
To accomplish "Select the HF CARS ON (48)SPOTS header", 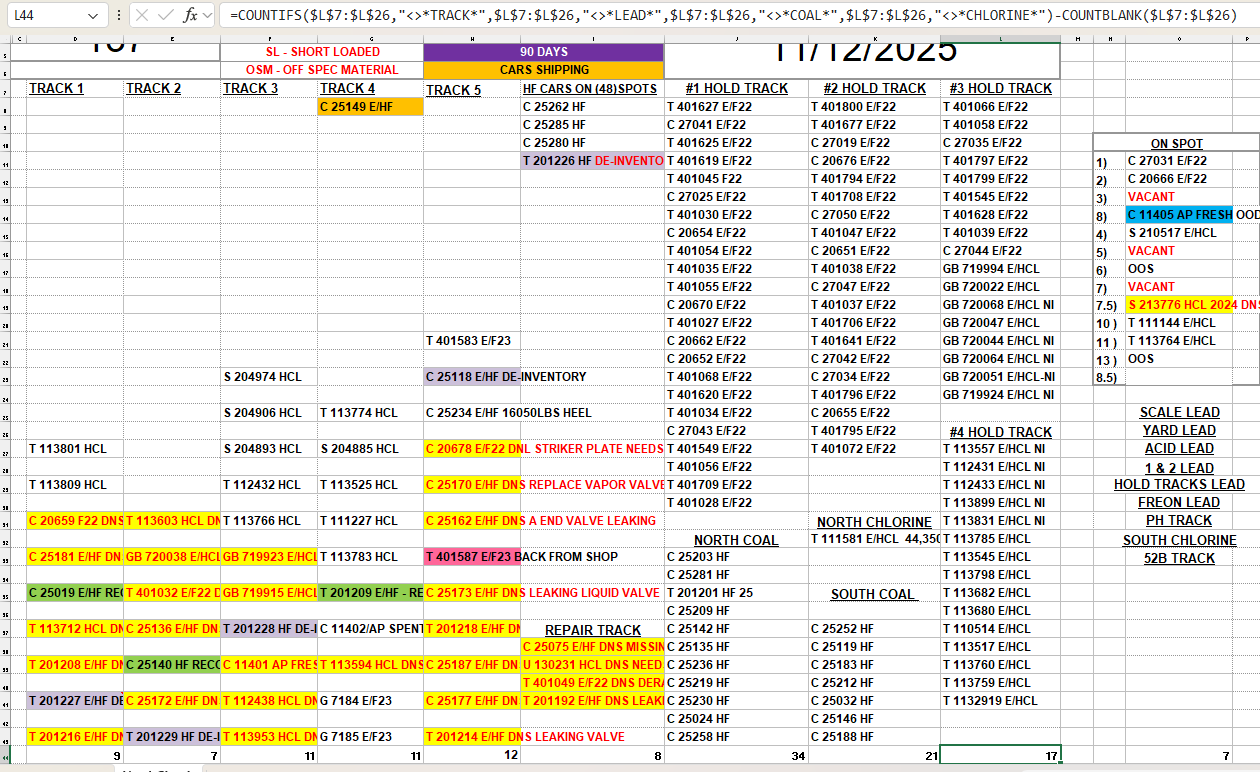I will pyautogui.click(x=592, y=88).
